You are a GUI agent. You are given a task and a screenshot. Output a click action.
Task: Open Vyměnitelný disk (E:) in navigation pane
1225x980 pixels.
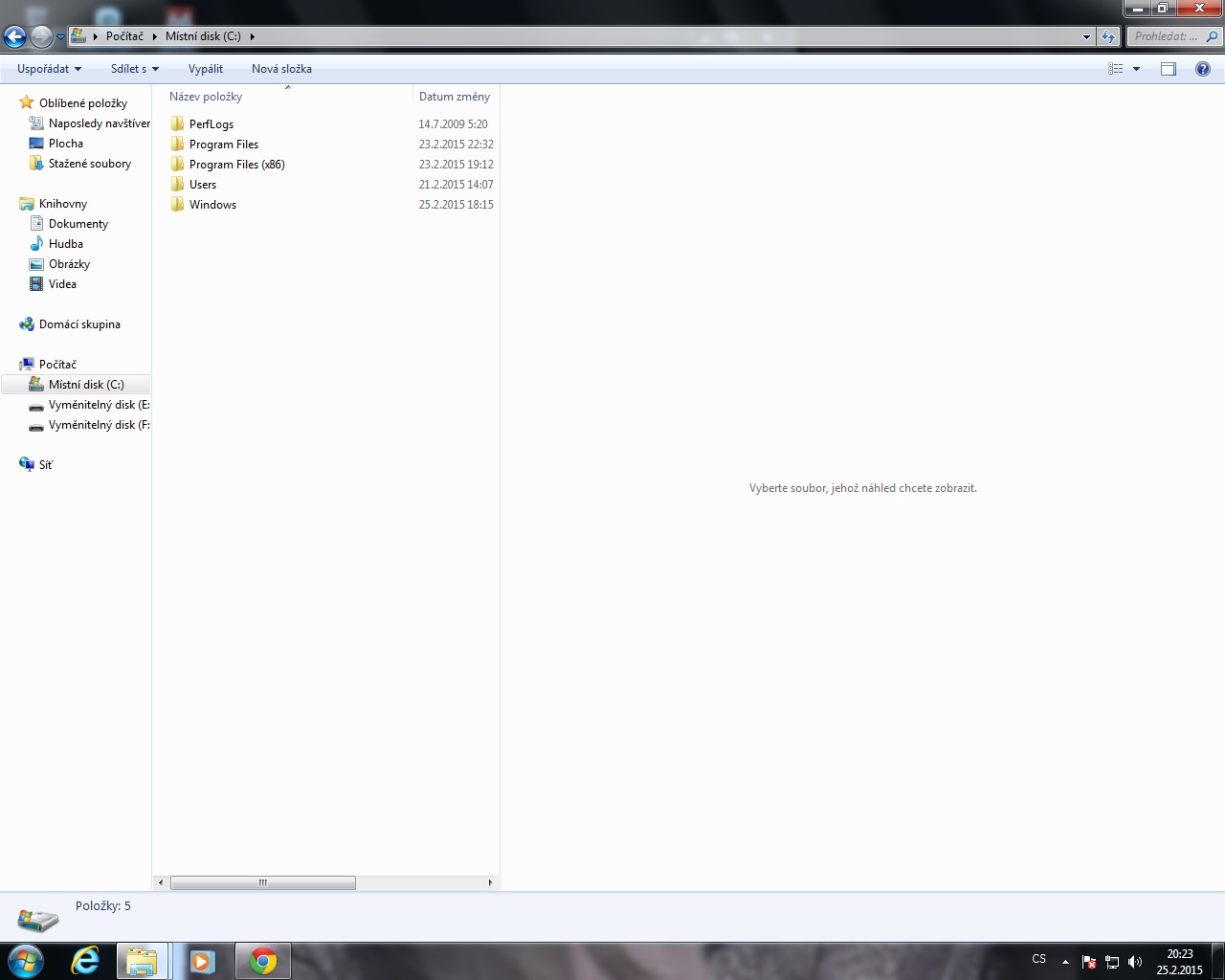point(100,405)
